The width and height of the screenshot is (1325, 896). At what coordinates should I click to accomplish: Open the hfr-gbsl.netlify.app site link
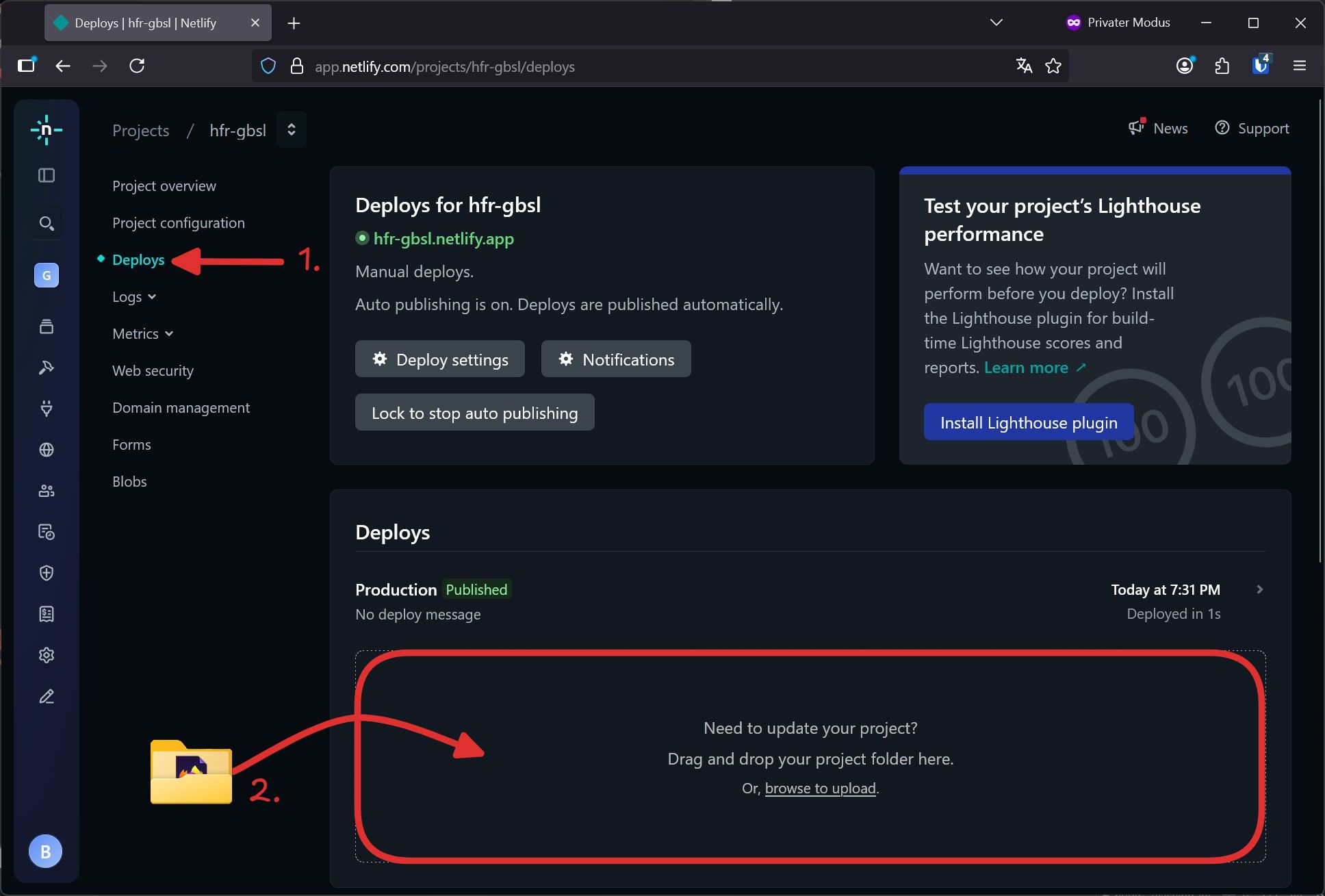click(x=443, y=239)
